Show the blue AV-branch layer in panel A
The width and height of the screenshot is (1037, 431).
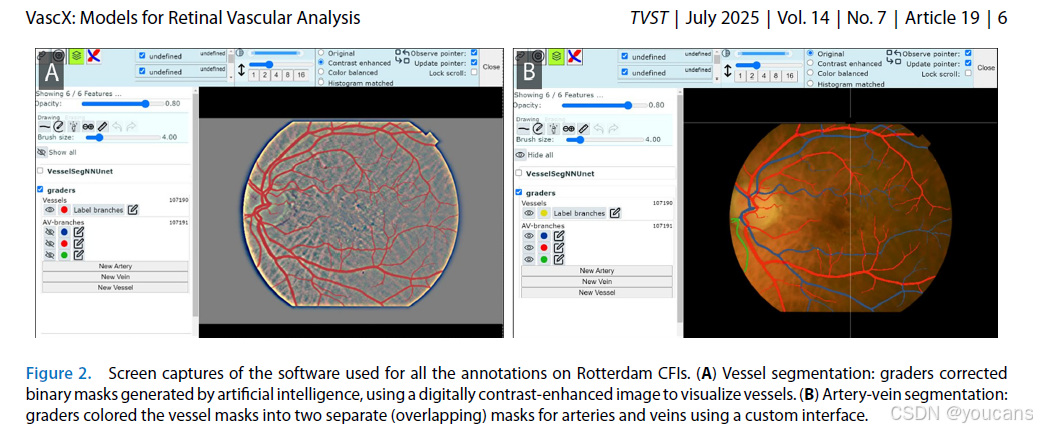pos(50,232)
